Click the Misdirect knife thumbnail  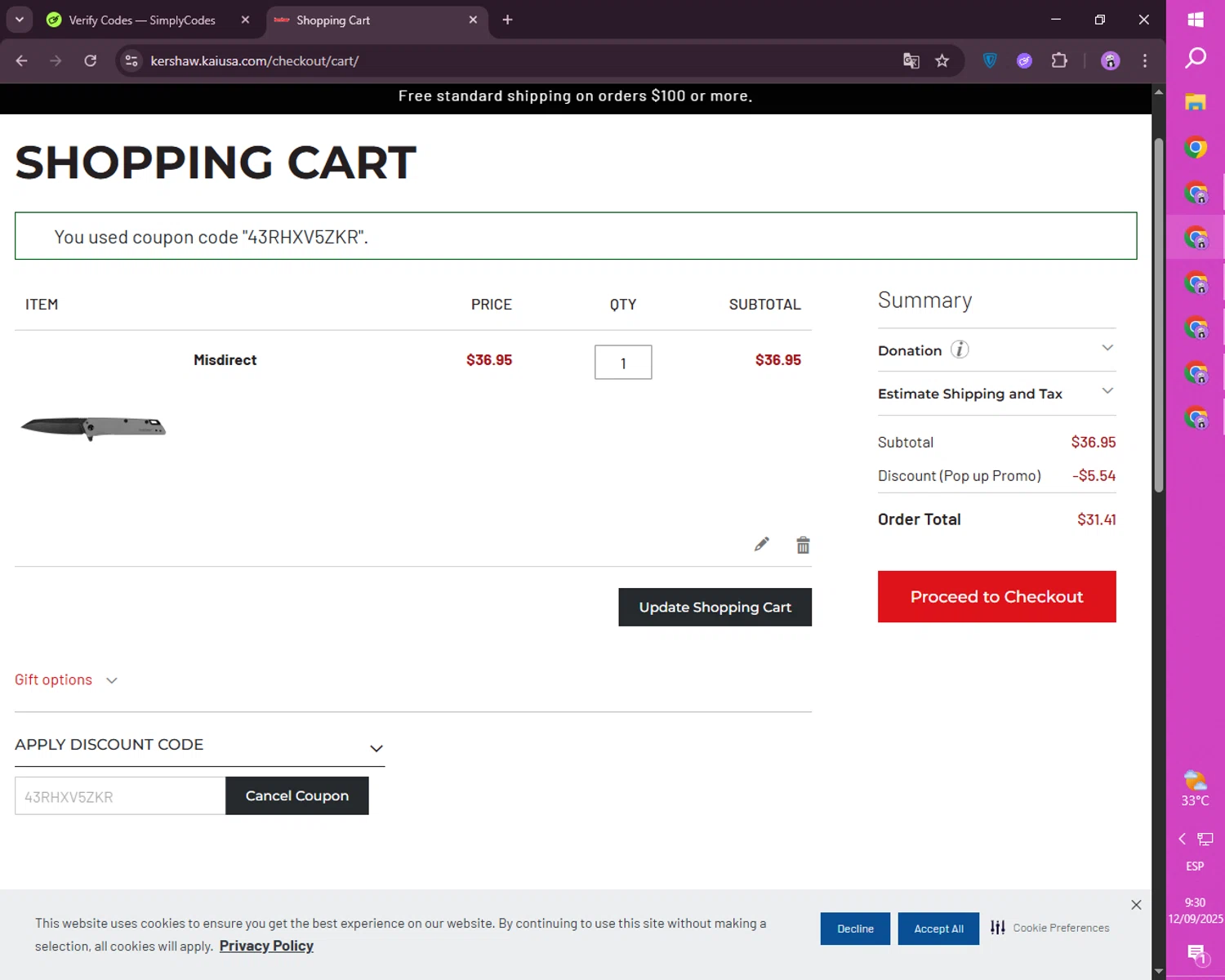(93, 427)
